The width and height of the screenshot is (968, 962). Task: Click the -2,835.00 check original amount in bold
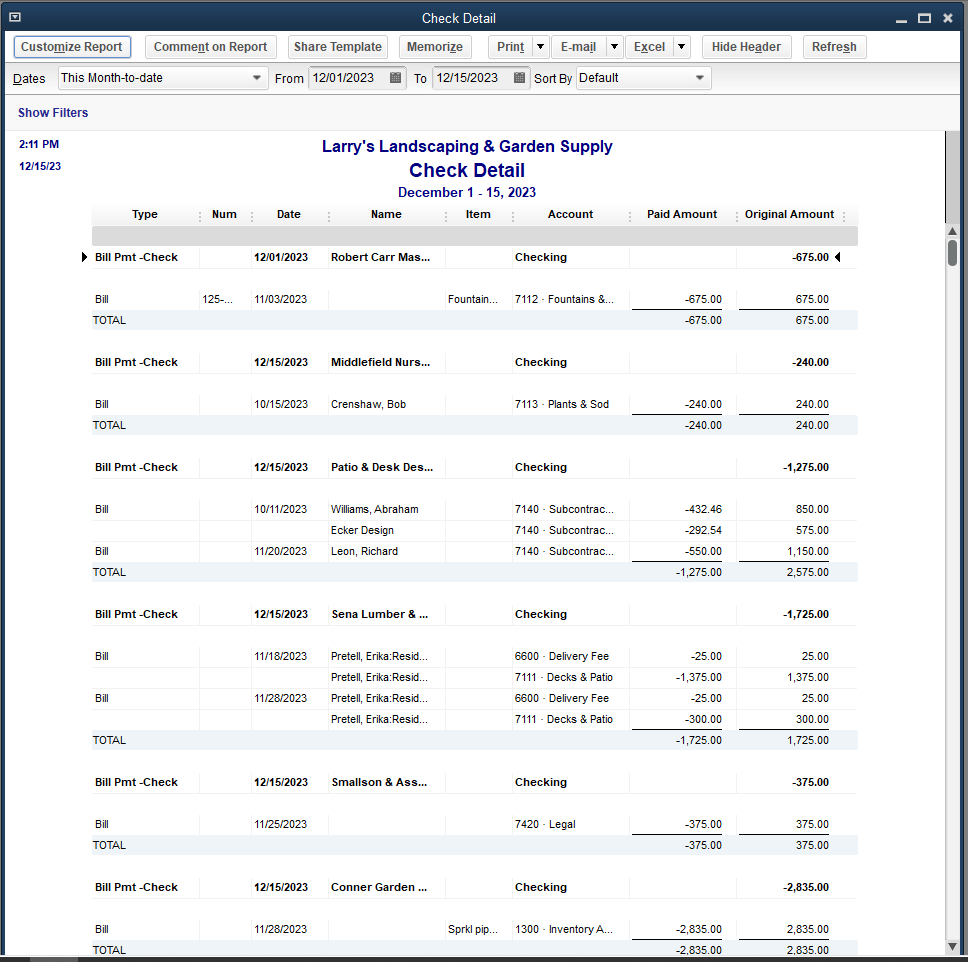(806, 887)
